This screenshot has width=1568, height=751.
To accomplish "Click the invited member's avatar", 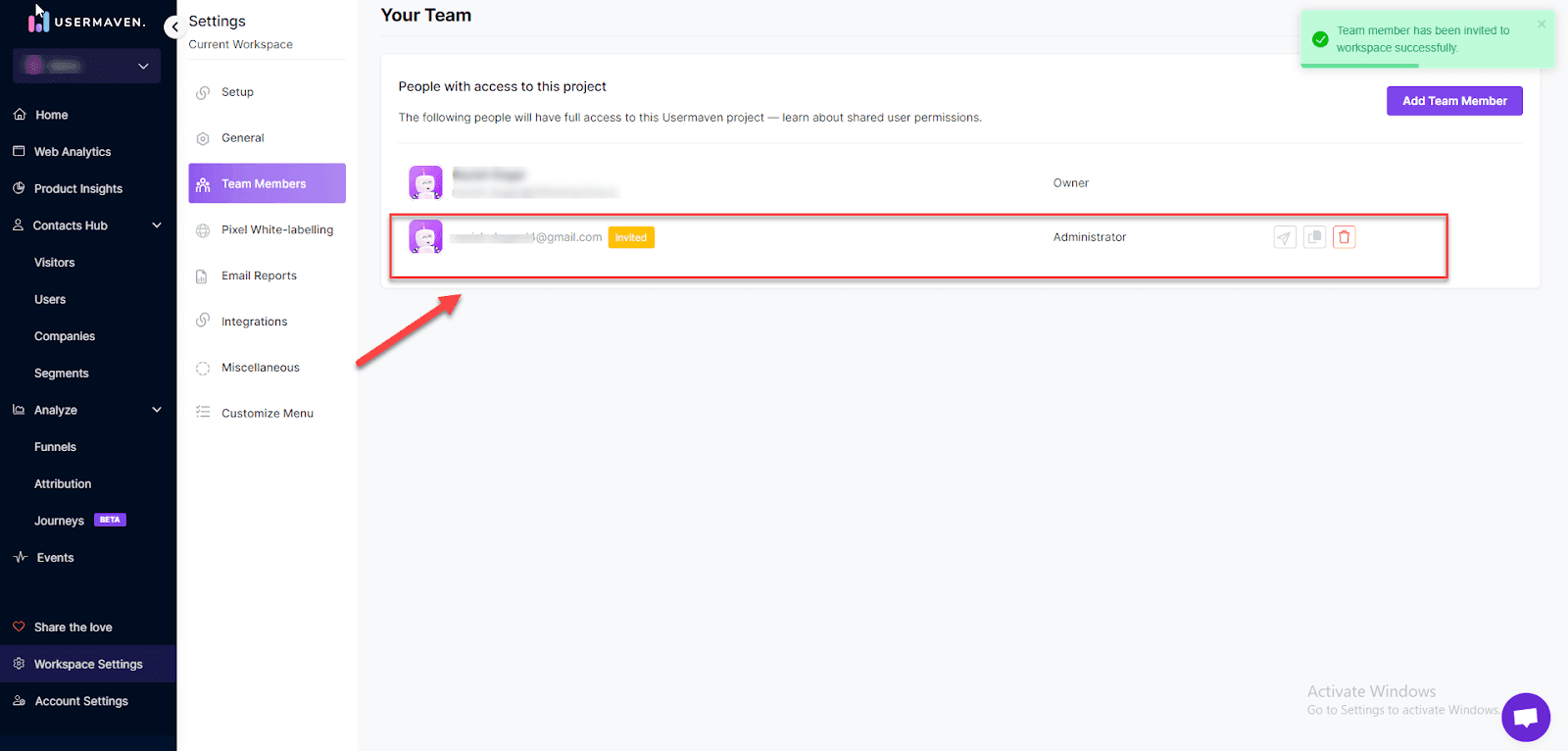I will [x=425, y=237].
